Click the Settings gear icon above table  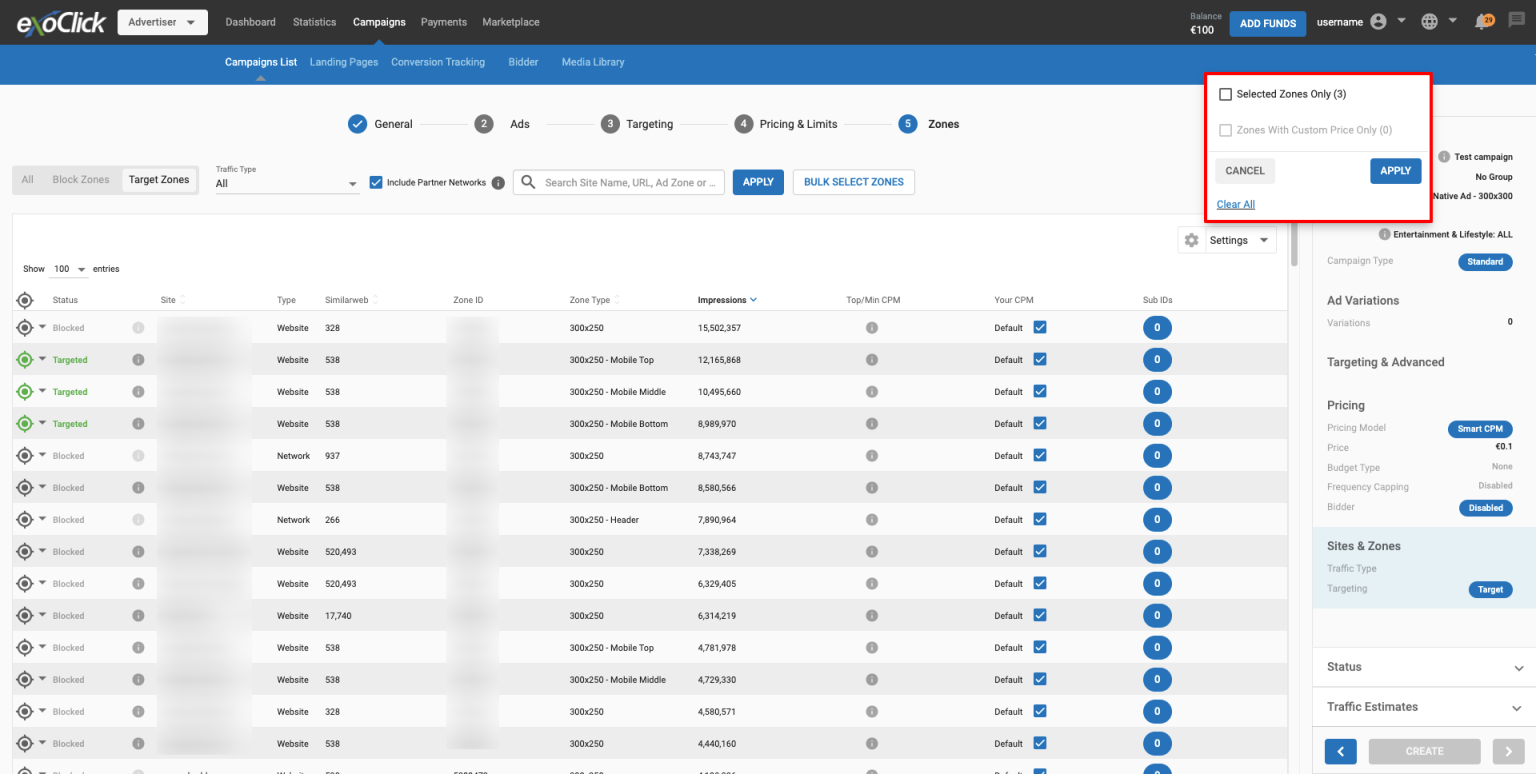(x=1191, y=240)
